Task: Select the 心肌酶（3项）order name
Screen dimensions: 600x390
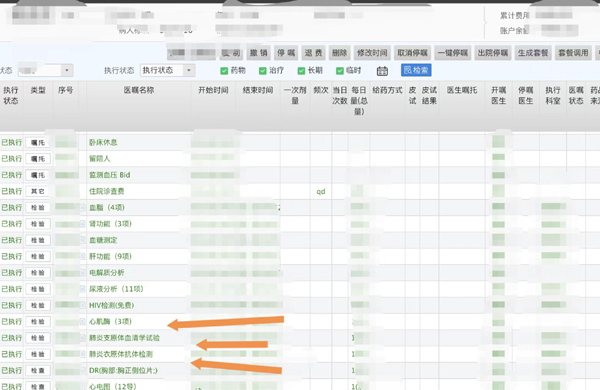Action: tap(110, 321)
